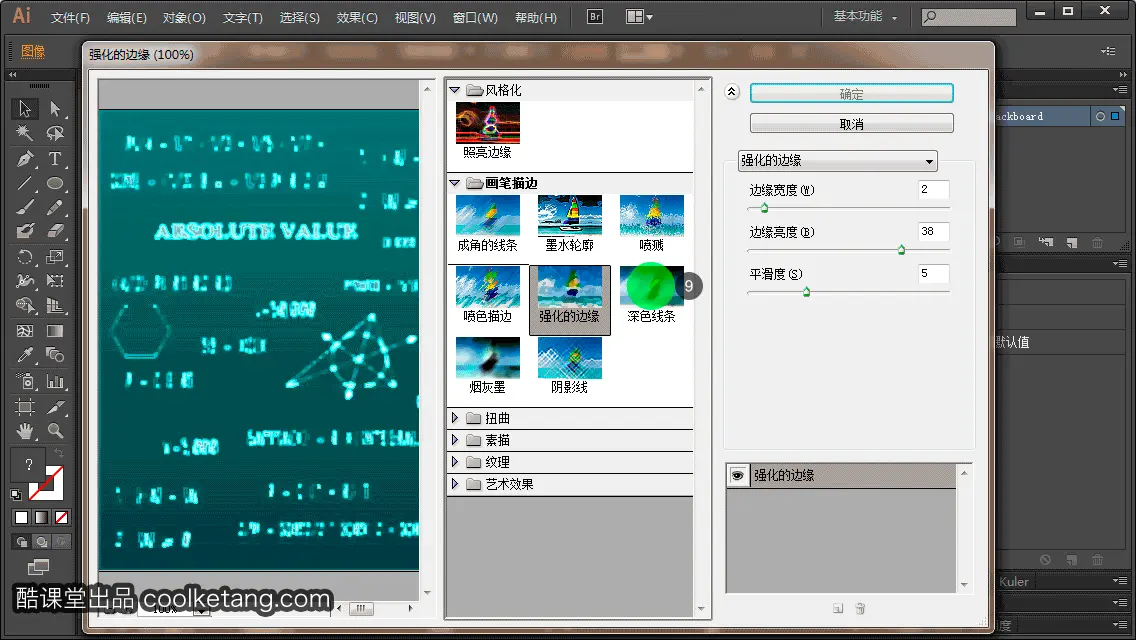Toggle target circle on Artboard layer
1136x640 pixels.
click(x=1100, y=116)
